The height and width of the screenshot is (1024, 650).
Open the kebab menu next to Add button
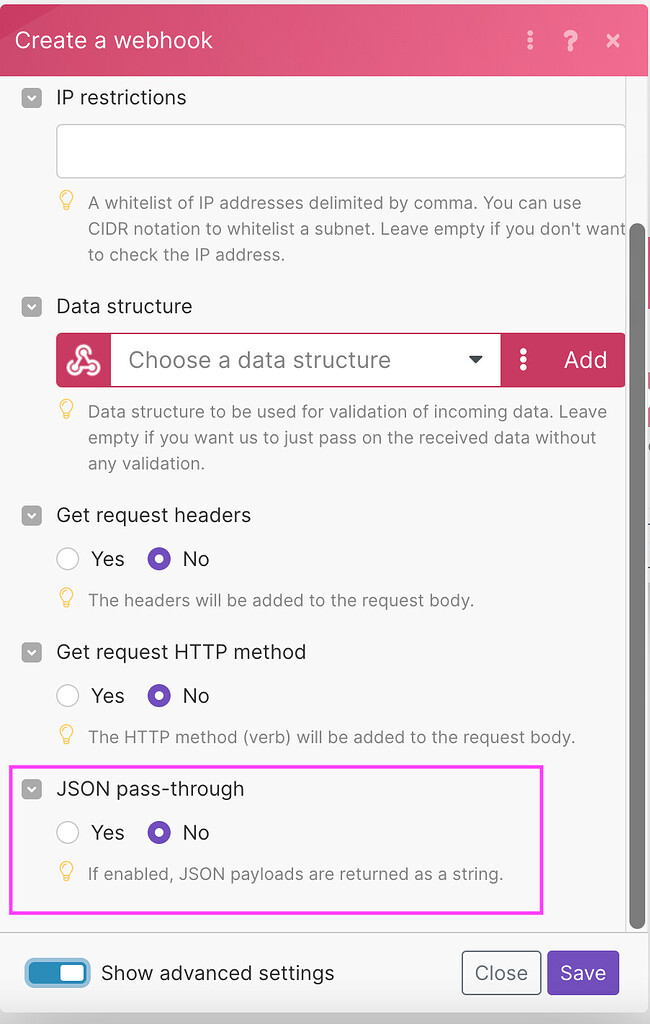pos(523,359)
